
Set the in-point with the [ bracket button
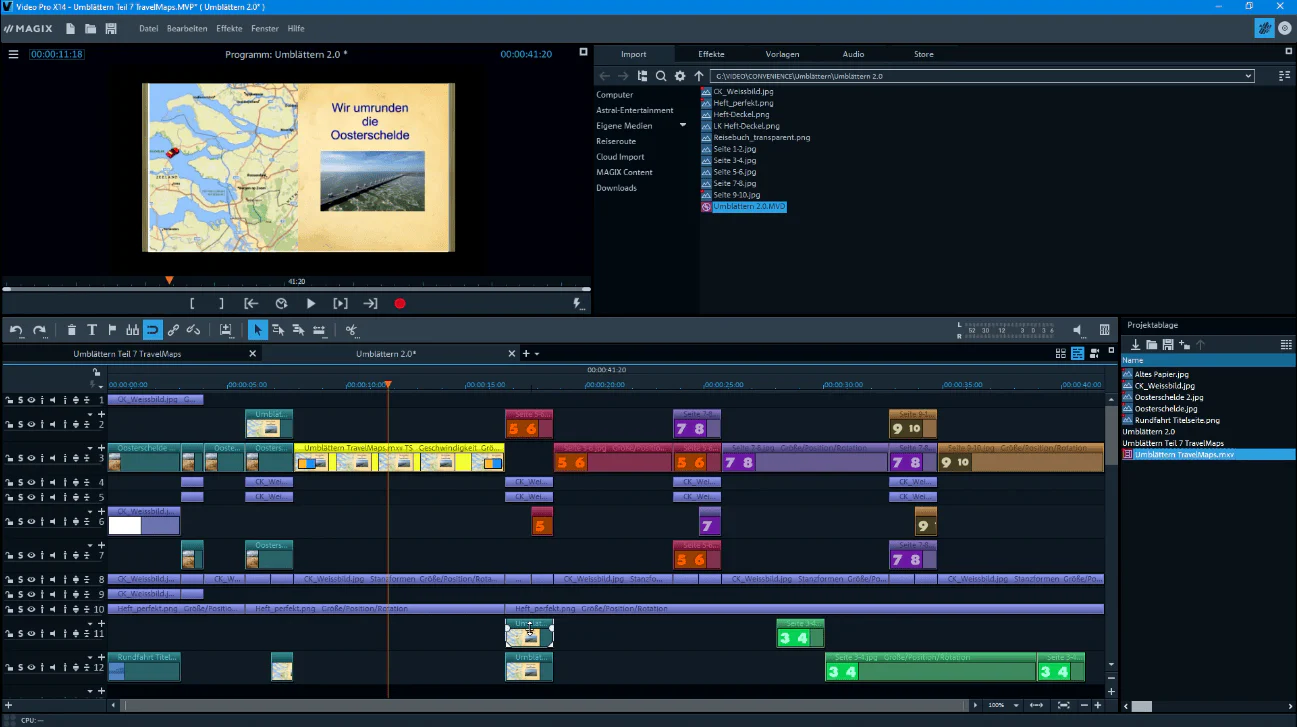pos(192,303)
